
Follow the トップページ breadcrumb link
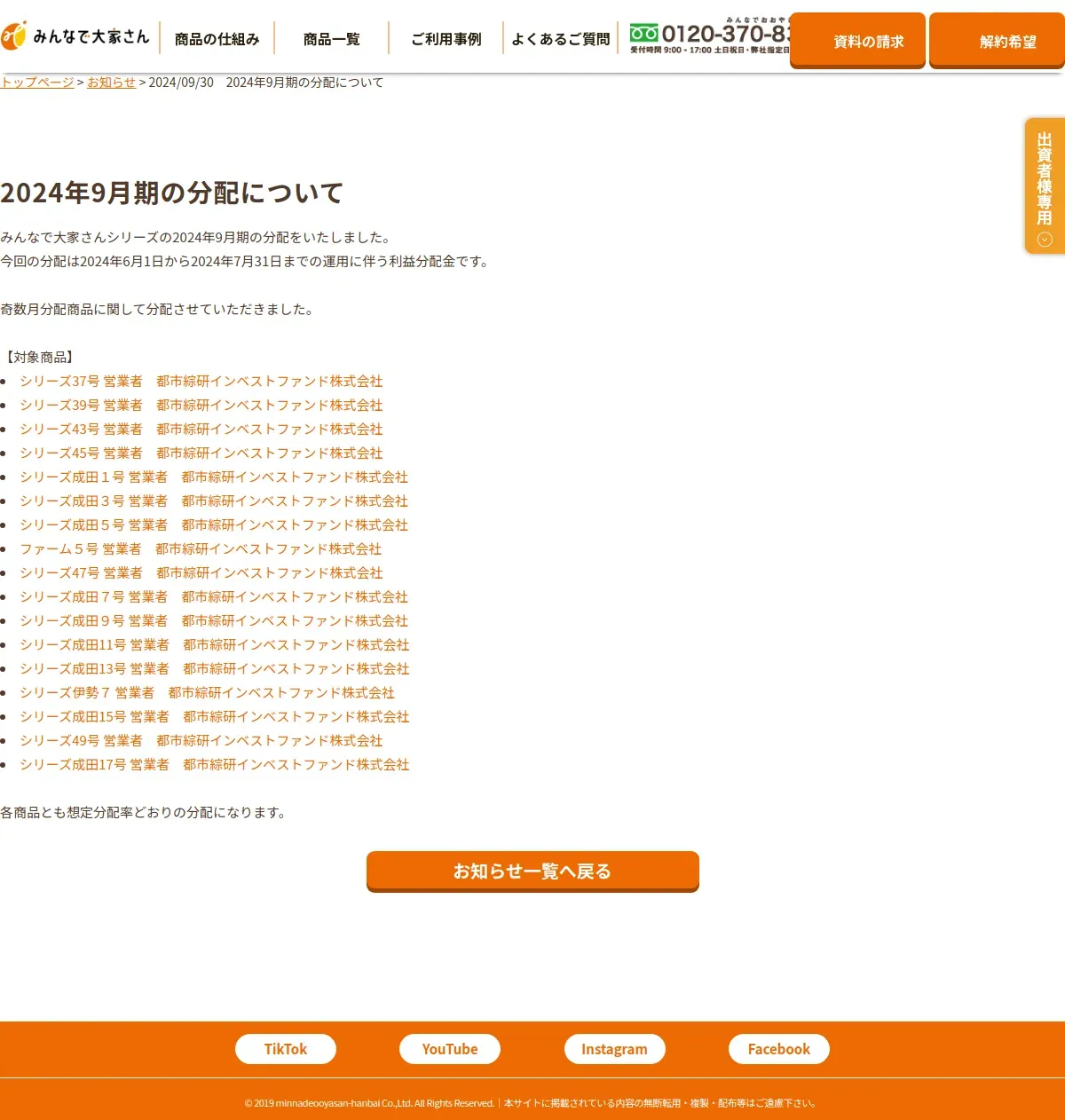pyautogui.click(x=37, y=83)
